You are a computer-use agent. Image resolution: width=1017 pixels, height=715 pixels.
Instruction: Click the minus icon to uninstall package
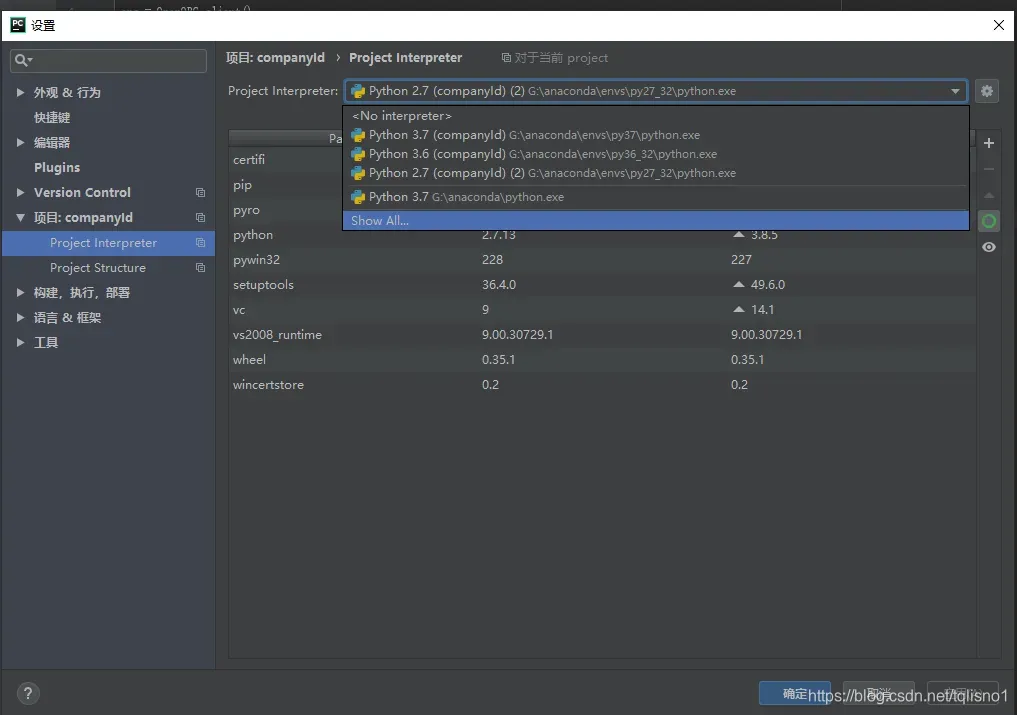[x=988, y=169]
